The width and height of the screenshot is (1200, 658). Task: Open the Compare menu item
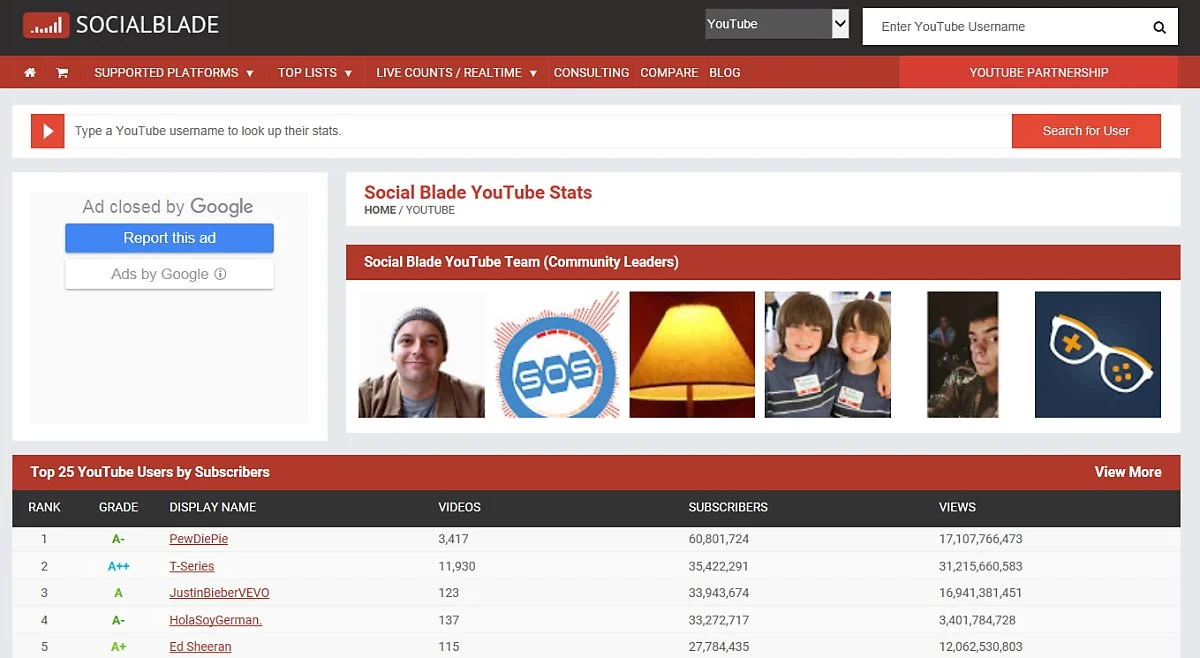(668, 72)
